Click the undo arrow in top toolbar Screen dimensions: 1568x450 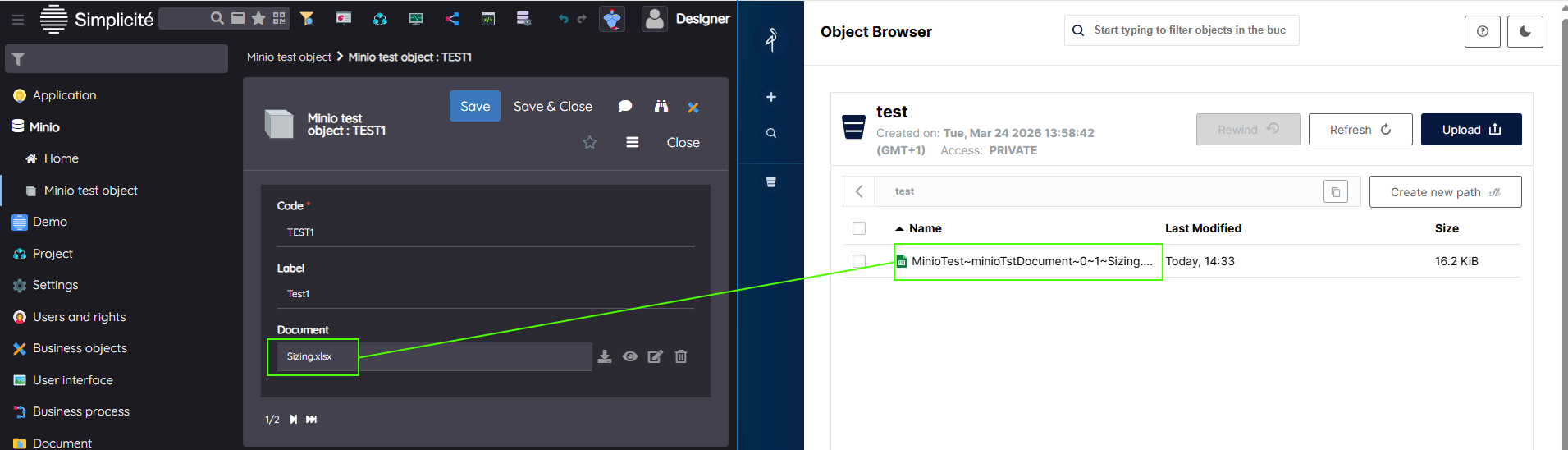(563, 19)
